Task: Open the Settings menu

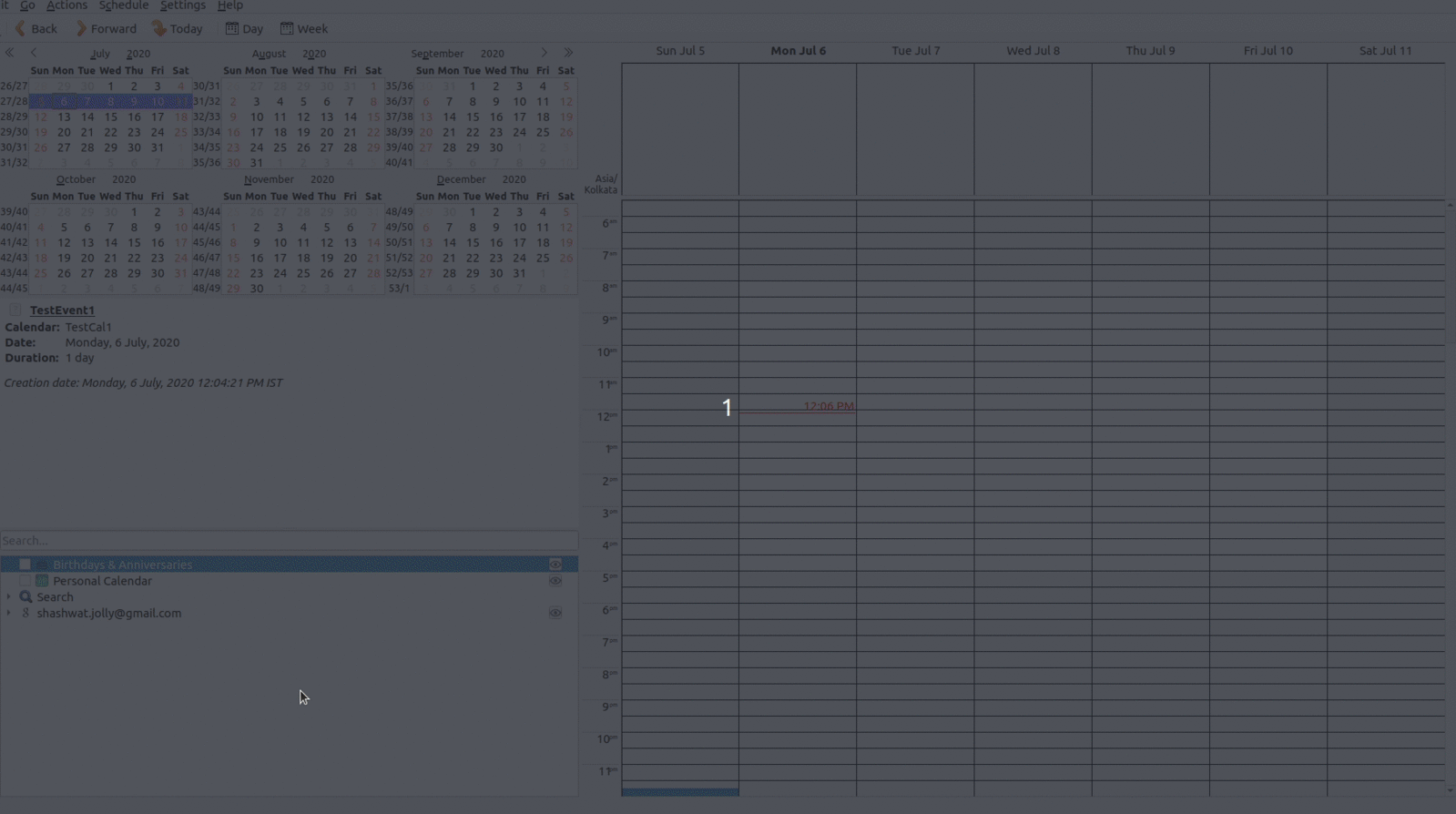Action: [182, 5]
